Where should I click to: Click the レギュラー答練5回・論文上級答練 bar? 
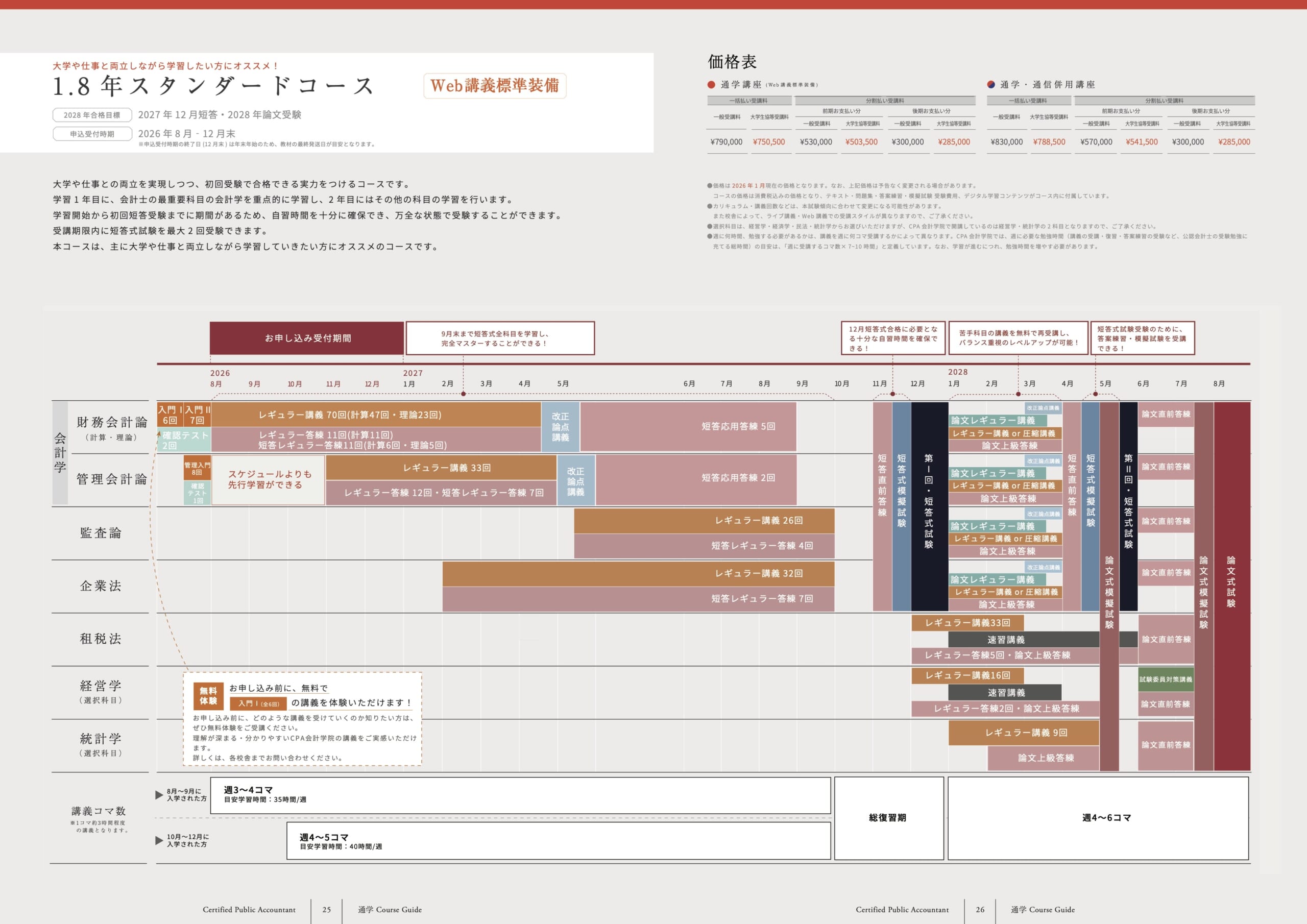[x=1005, y=655]
